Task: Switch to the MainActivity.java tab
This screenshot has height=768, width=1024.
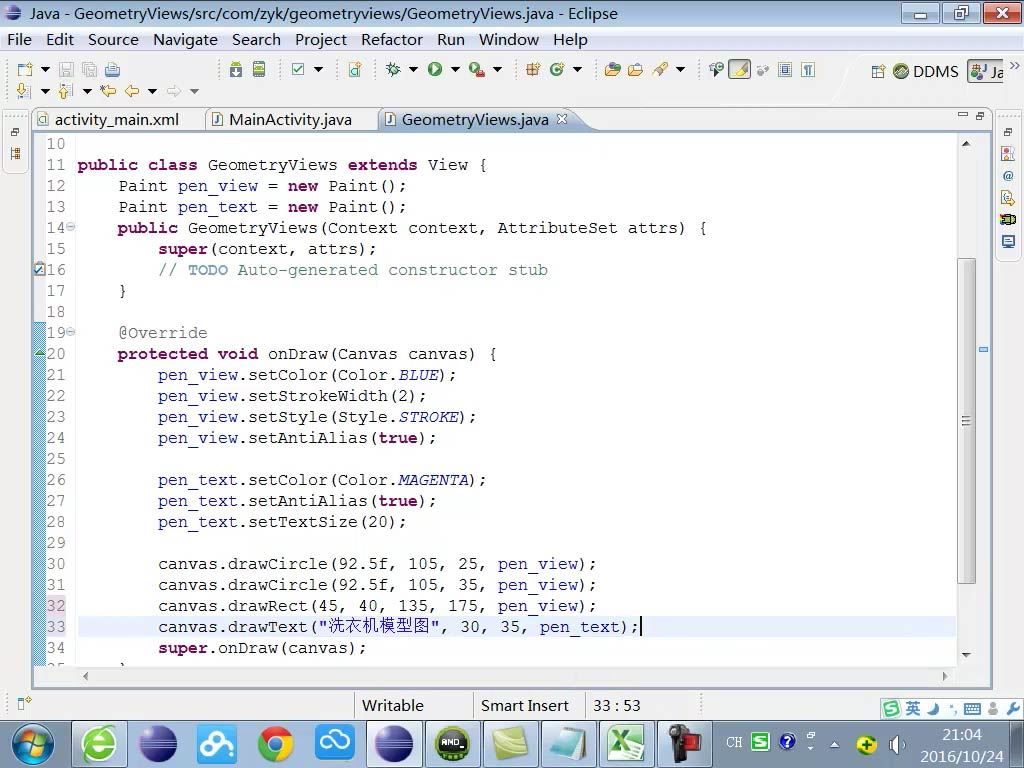Action: (290, 119)
